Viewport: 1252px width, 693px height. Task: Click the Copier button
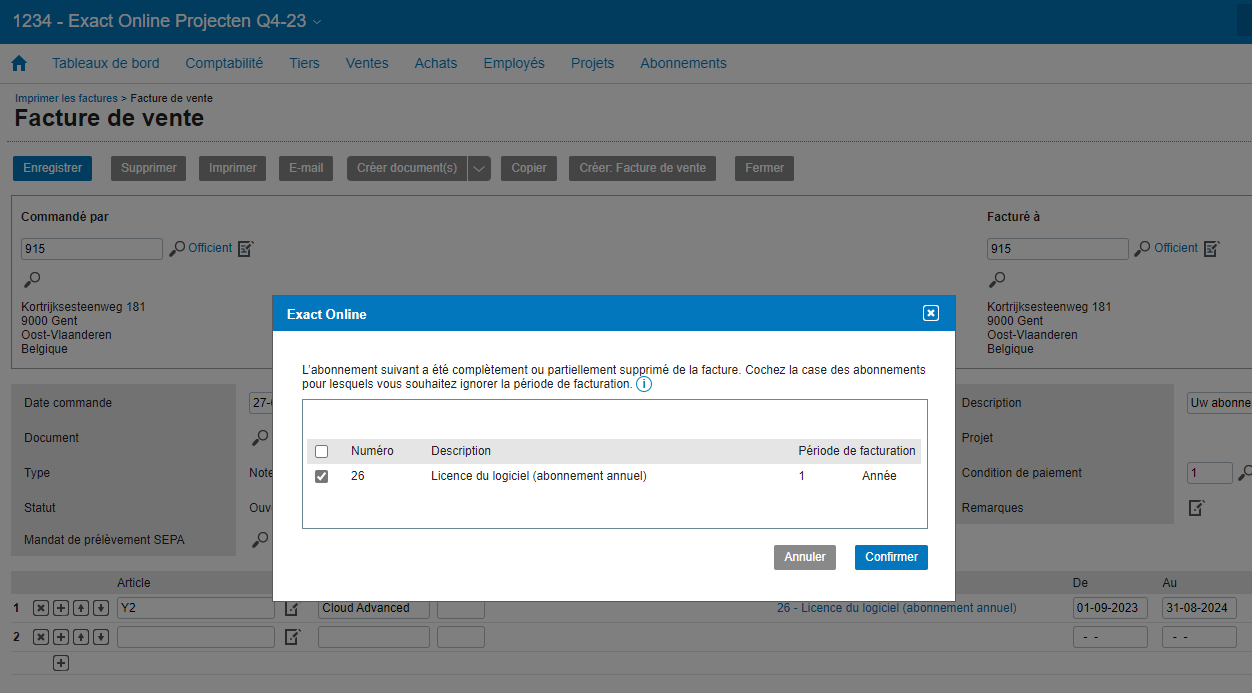coord(529,168)
